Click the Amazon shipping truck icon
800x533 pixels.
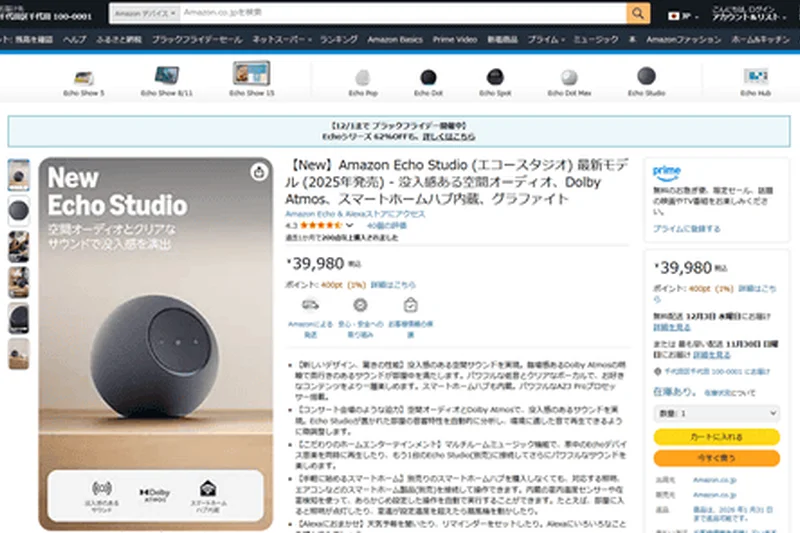[x=310, y=305]
